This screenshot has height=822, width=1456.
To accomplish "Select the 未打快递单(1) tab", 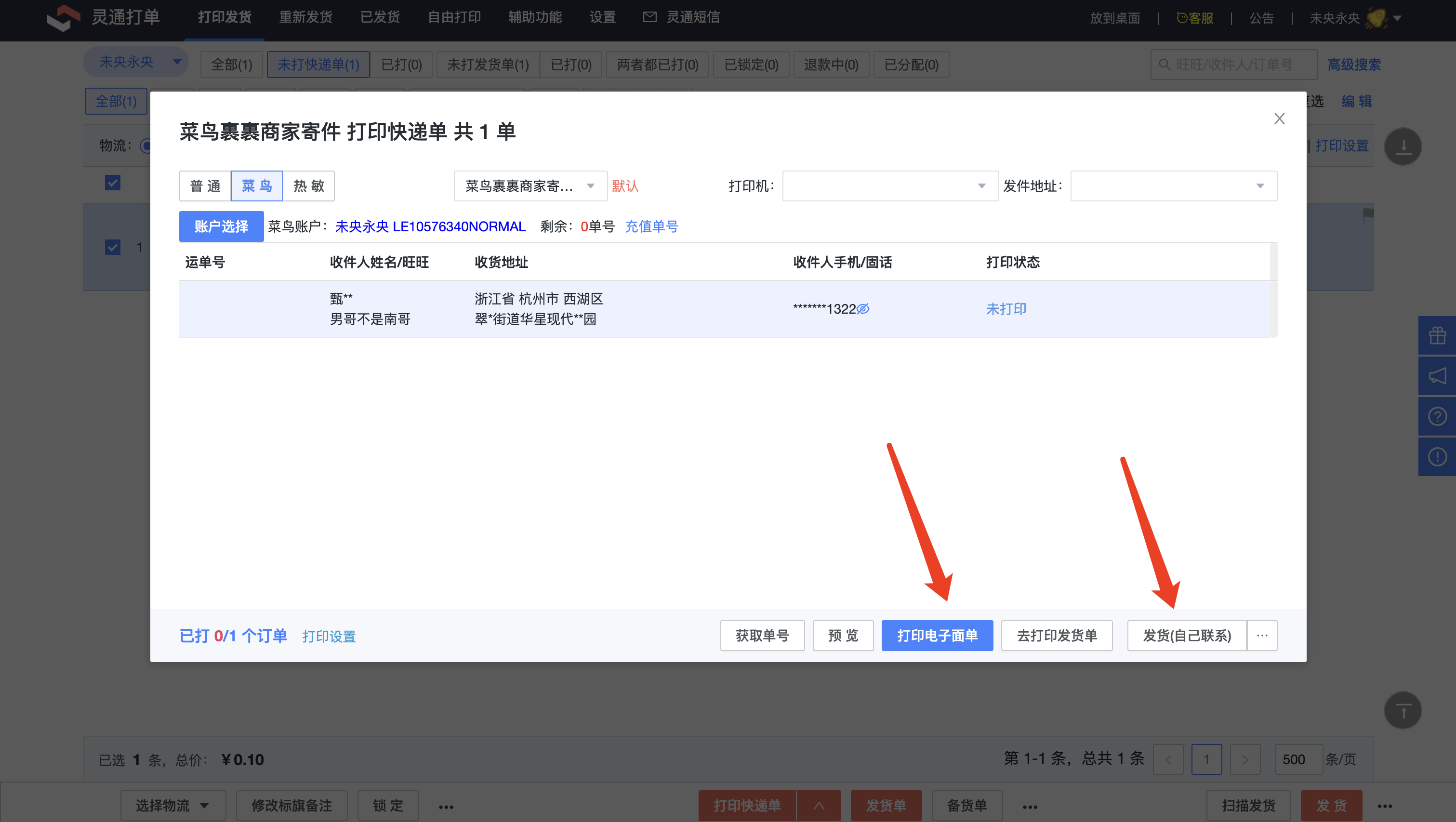I will 318,65.
